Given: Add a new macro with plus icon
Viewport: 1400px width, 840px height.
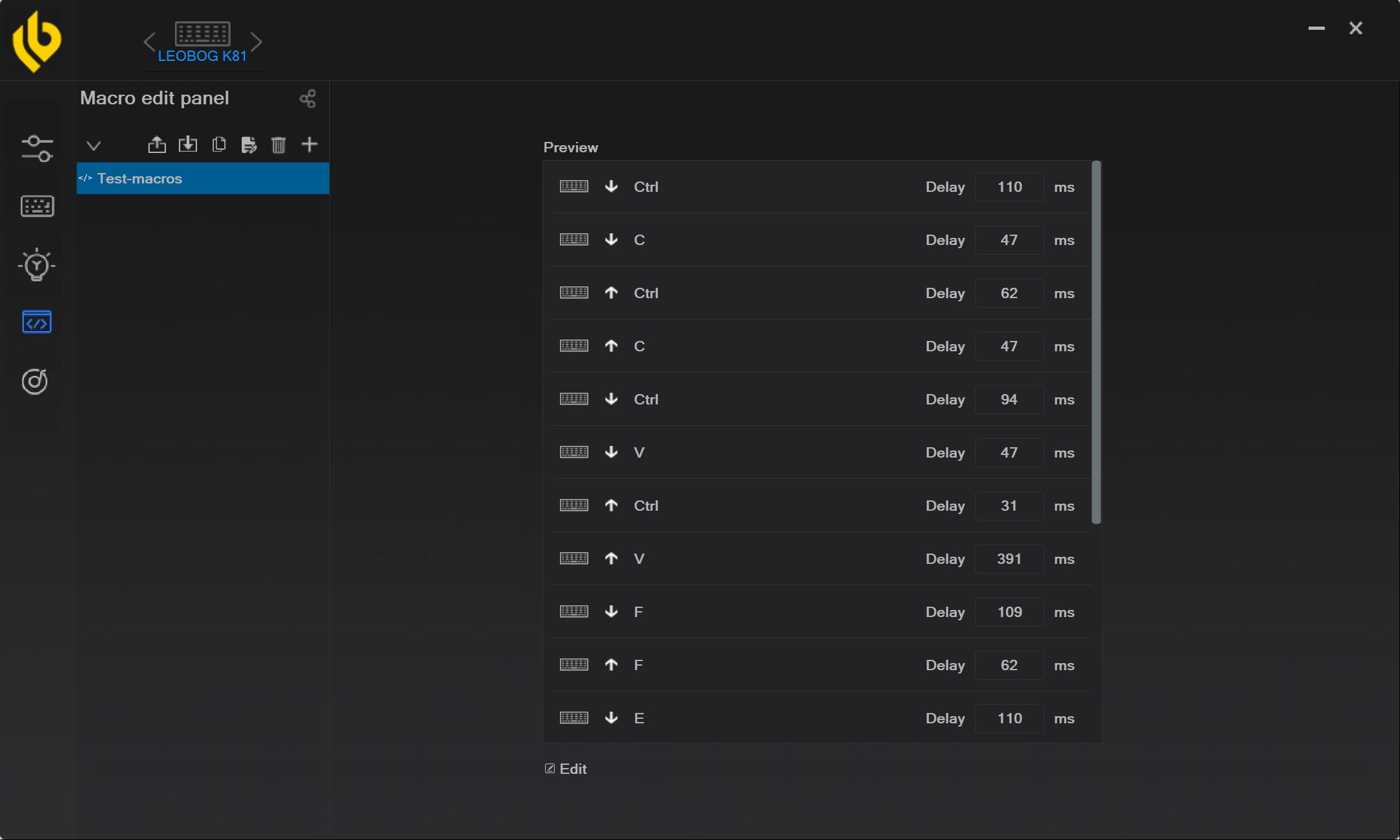Looking at the screenshot, I should pyautogui.click(x=310, y=144).
